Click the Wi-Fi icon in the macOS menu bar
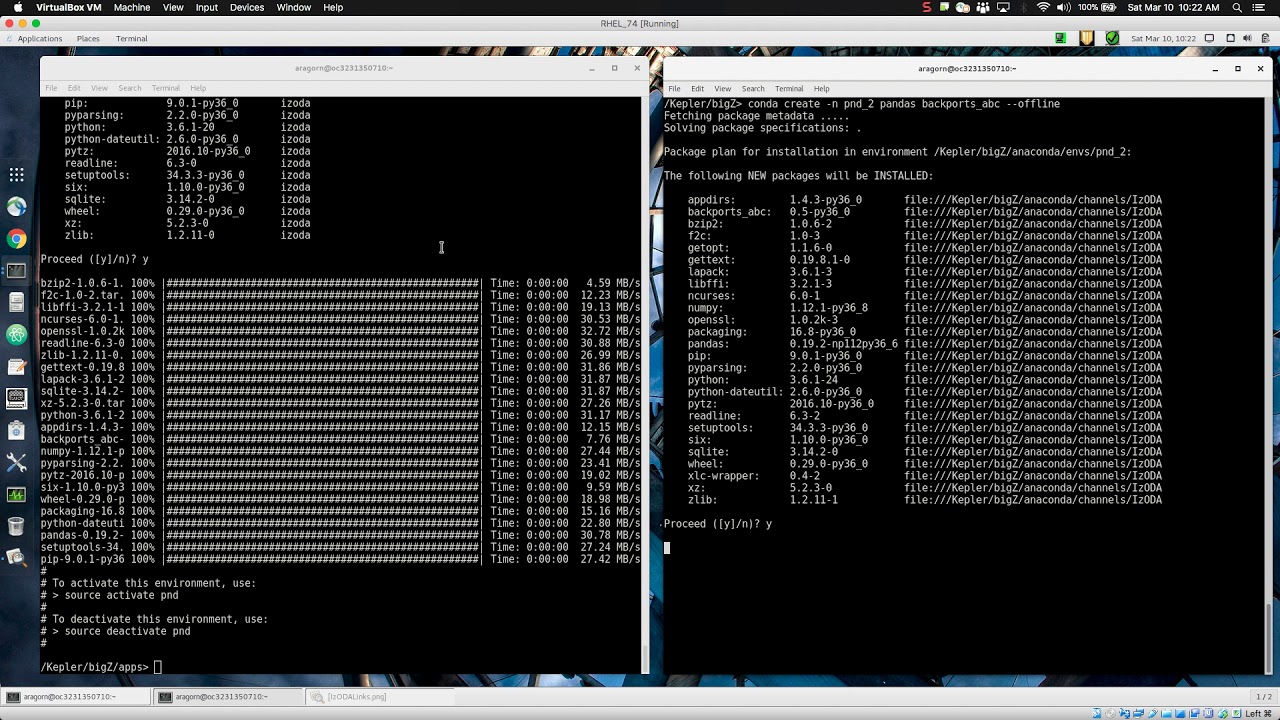The width and height of the screenshot is (1280, 720). pos(1044,7)
